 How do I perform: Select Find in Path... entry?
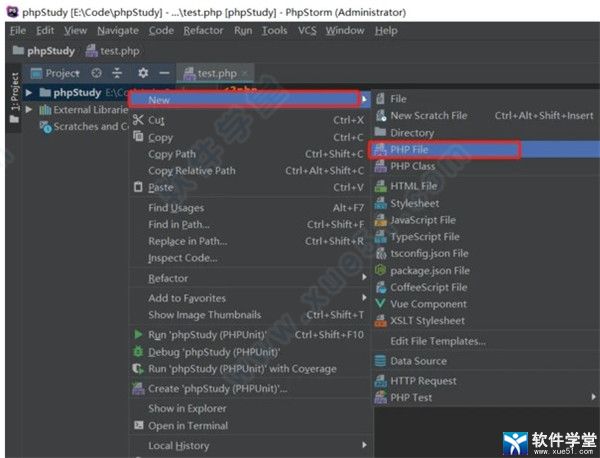pos(179,225)
